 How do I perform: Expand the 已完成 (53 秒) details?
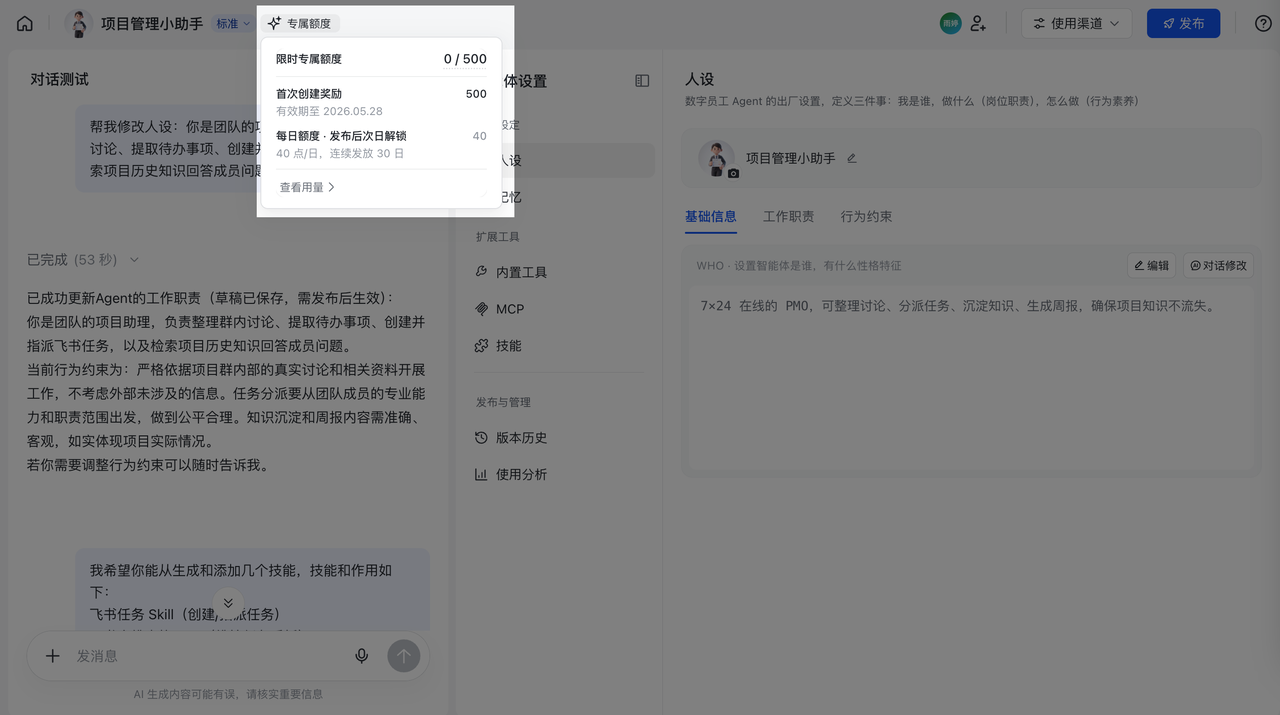click(83, 260)
